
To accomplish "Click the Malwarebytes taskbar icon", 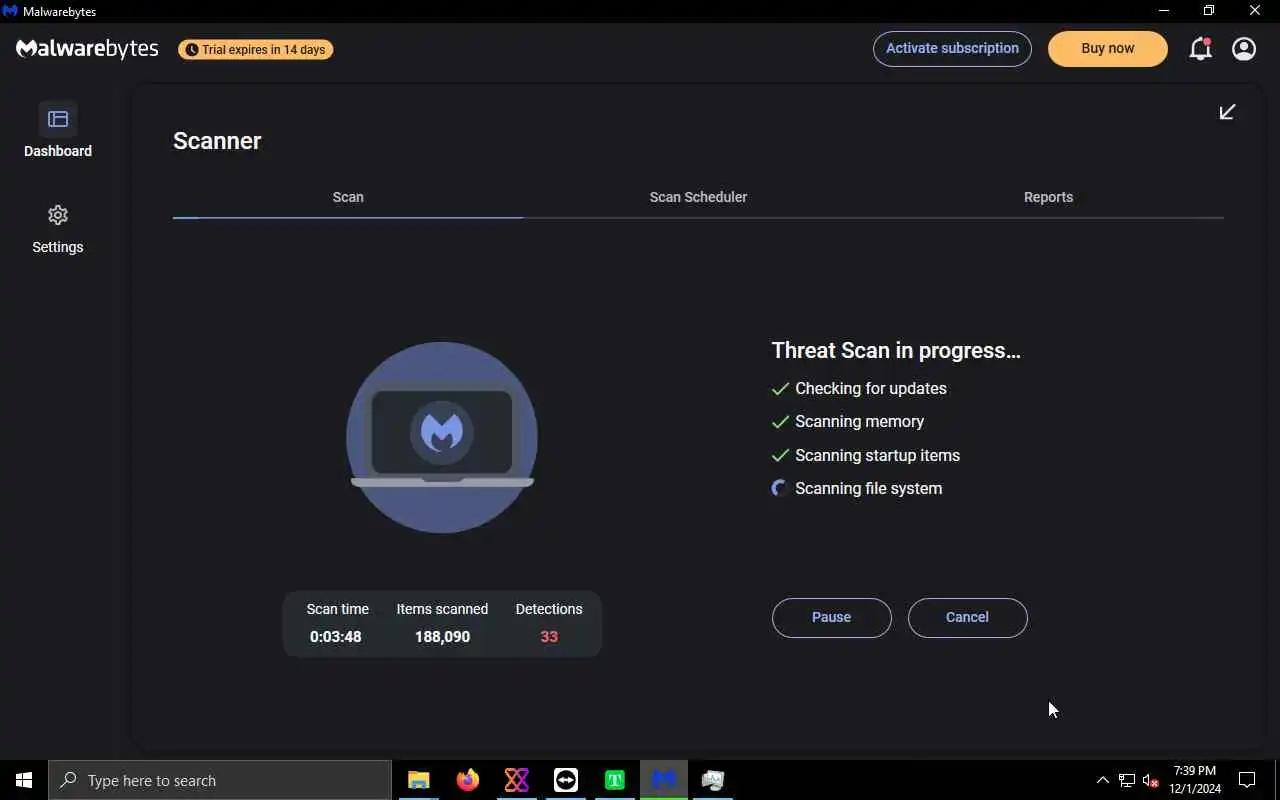I will click(x=664, y=780).
